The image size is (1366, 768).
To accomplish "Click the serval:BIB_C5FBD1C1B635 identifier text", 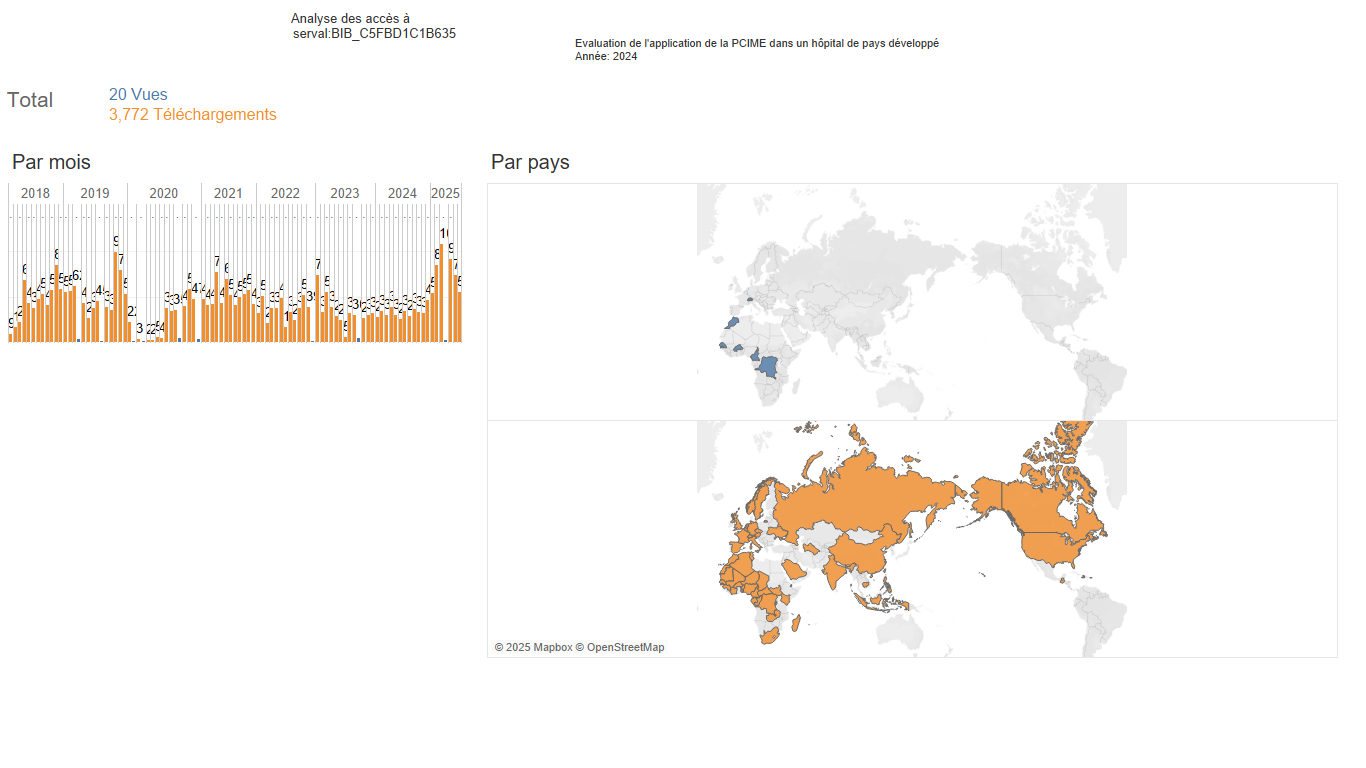I will point(375,33).
